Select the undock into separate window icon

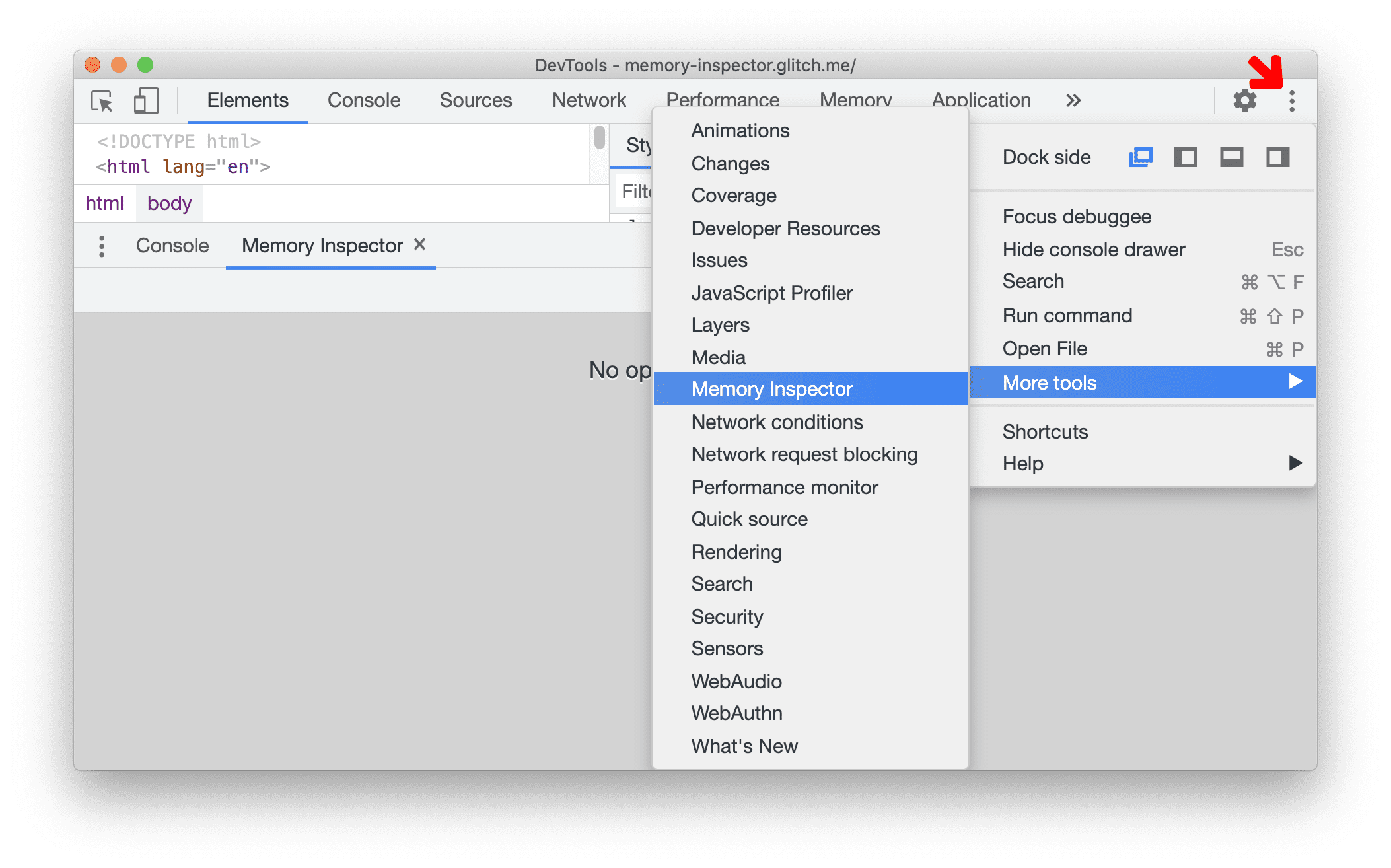1140,157
